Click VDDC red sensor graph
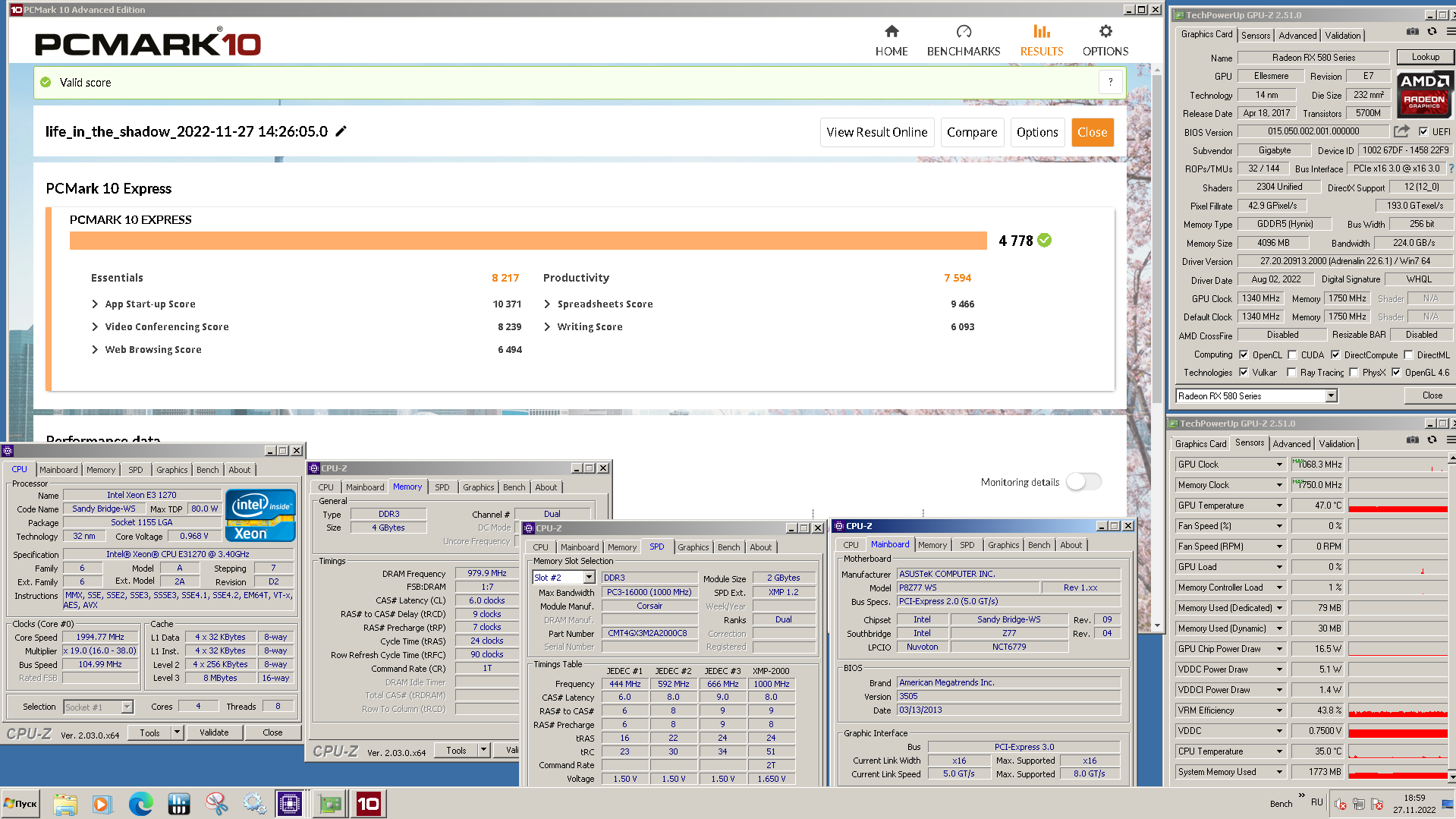The width and height of the screenshot is (1456, 819). click(x=1399, y=731)
